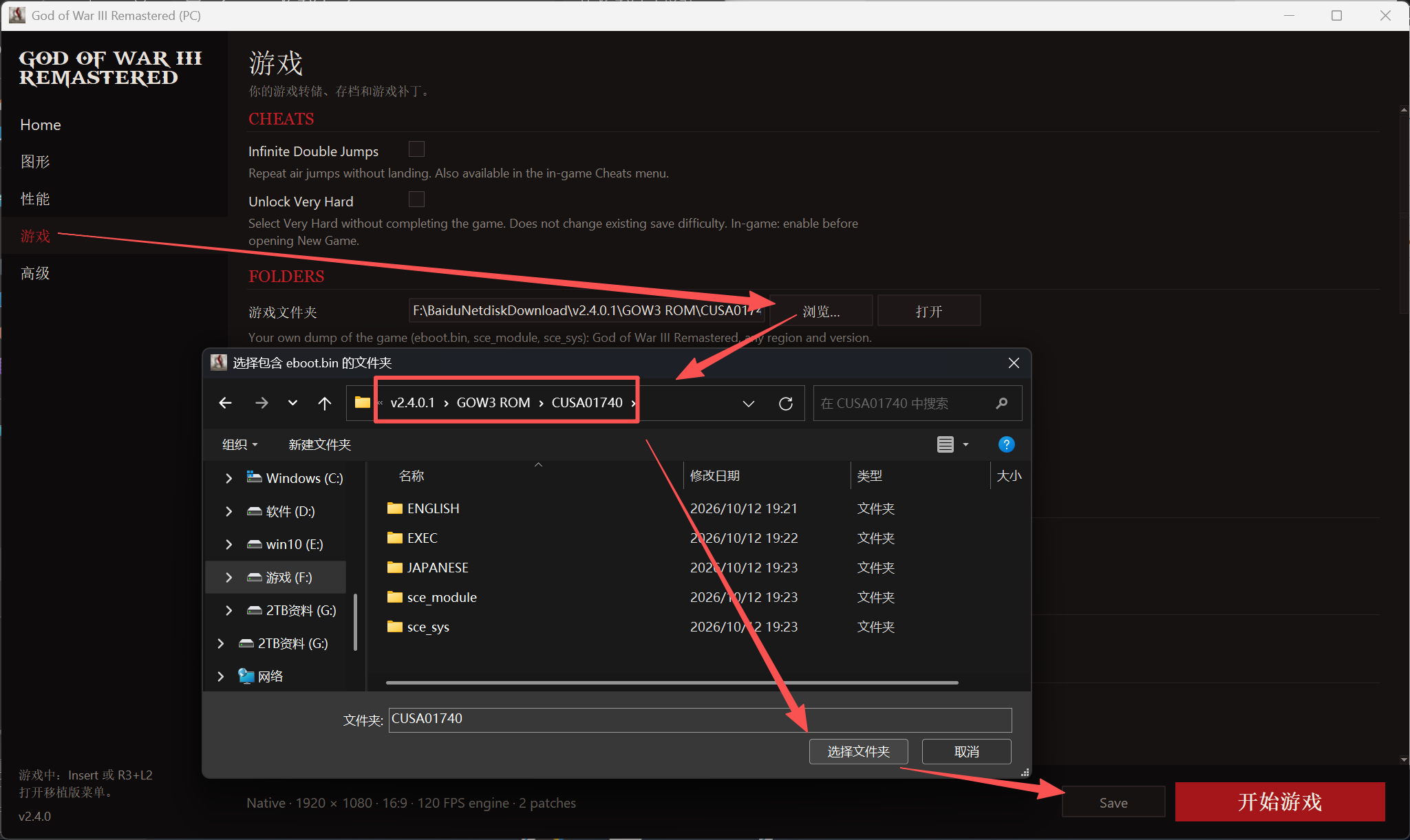The width and height of the screenshot is (1410, 840).
Task: Go back in the folder dialog
Action: coord(225,403)
